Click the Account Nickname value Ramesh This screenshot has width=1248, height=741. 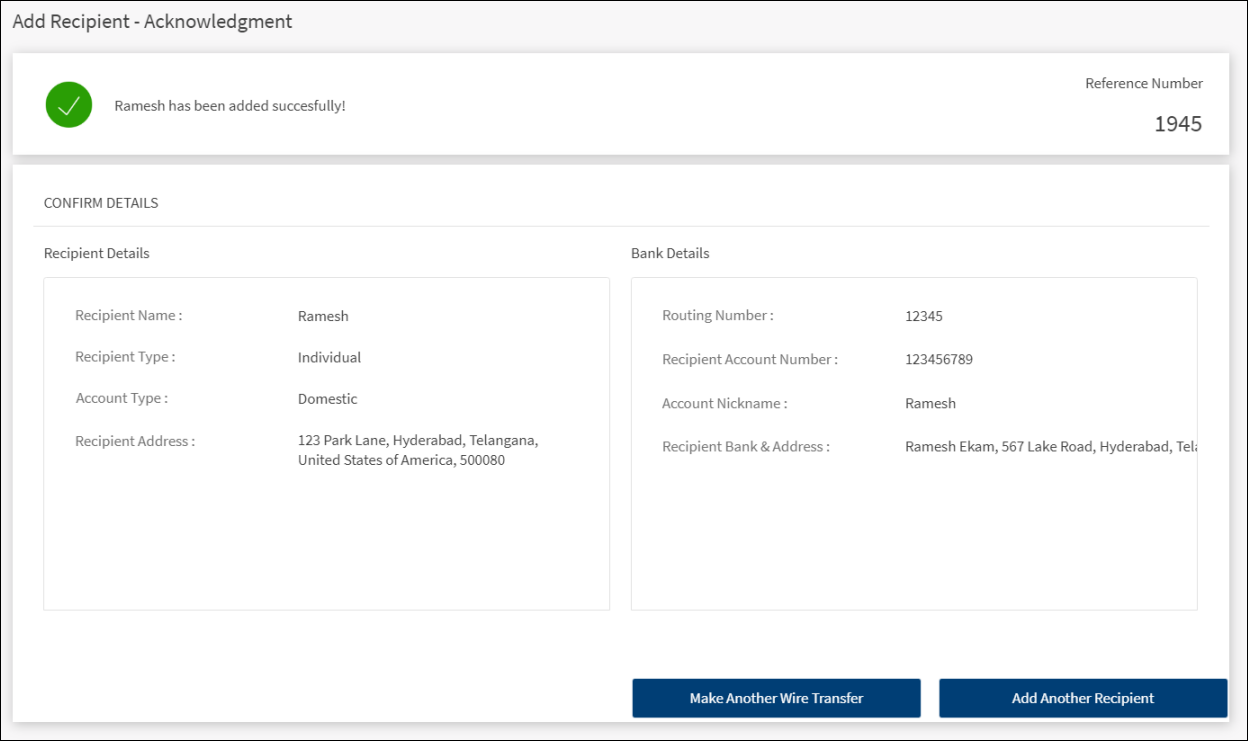(930, 404)
